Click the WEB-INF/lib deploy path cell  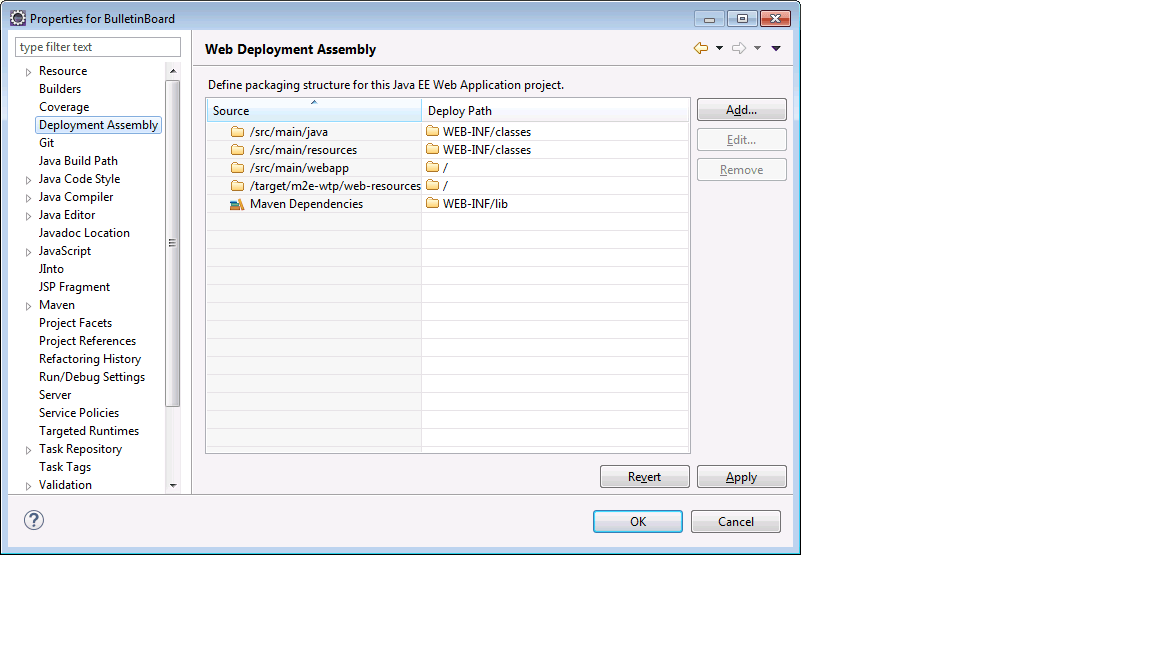pos(555,204)
